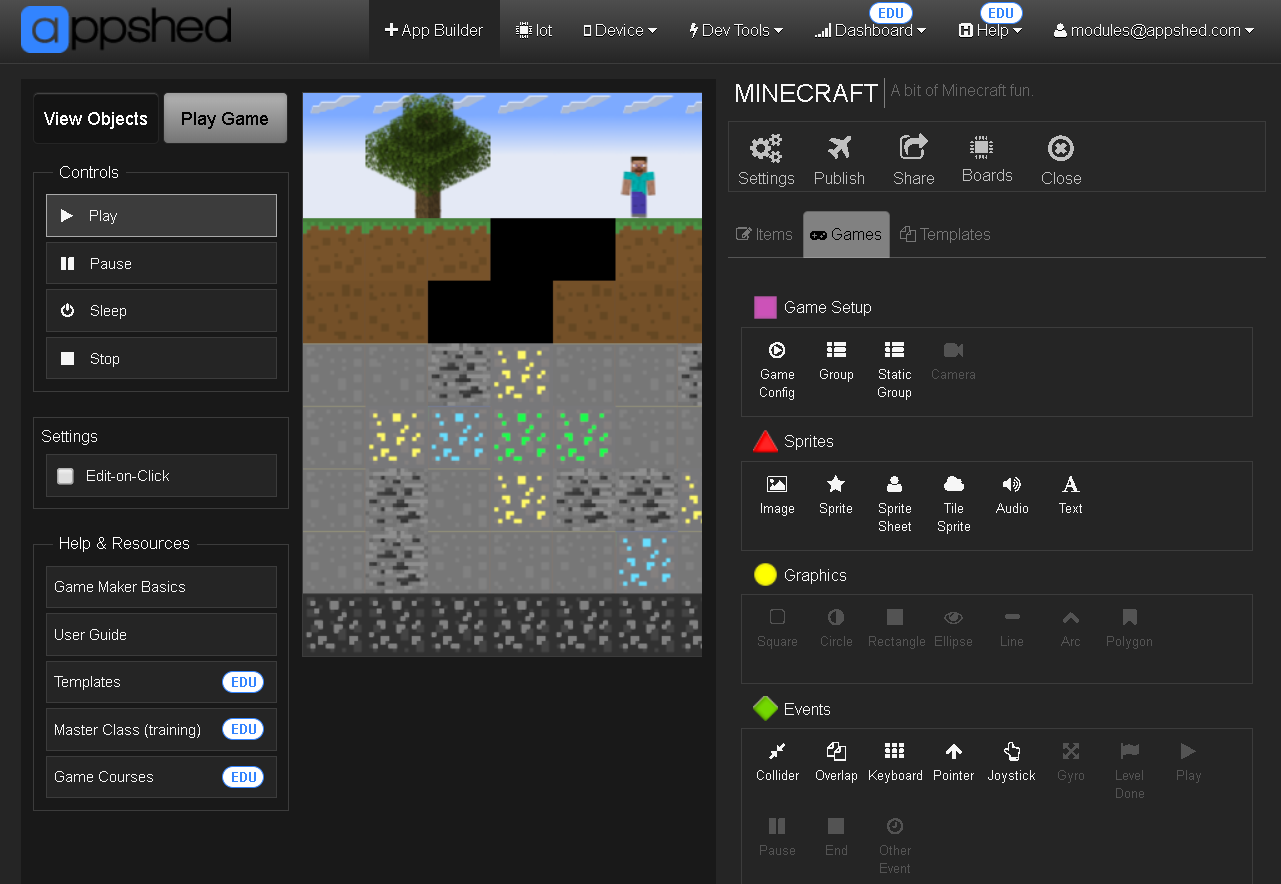
Task: Add an Overlap event
Action: [836, 762]
